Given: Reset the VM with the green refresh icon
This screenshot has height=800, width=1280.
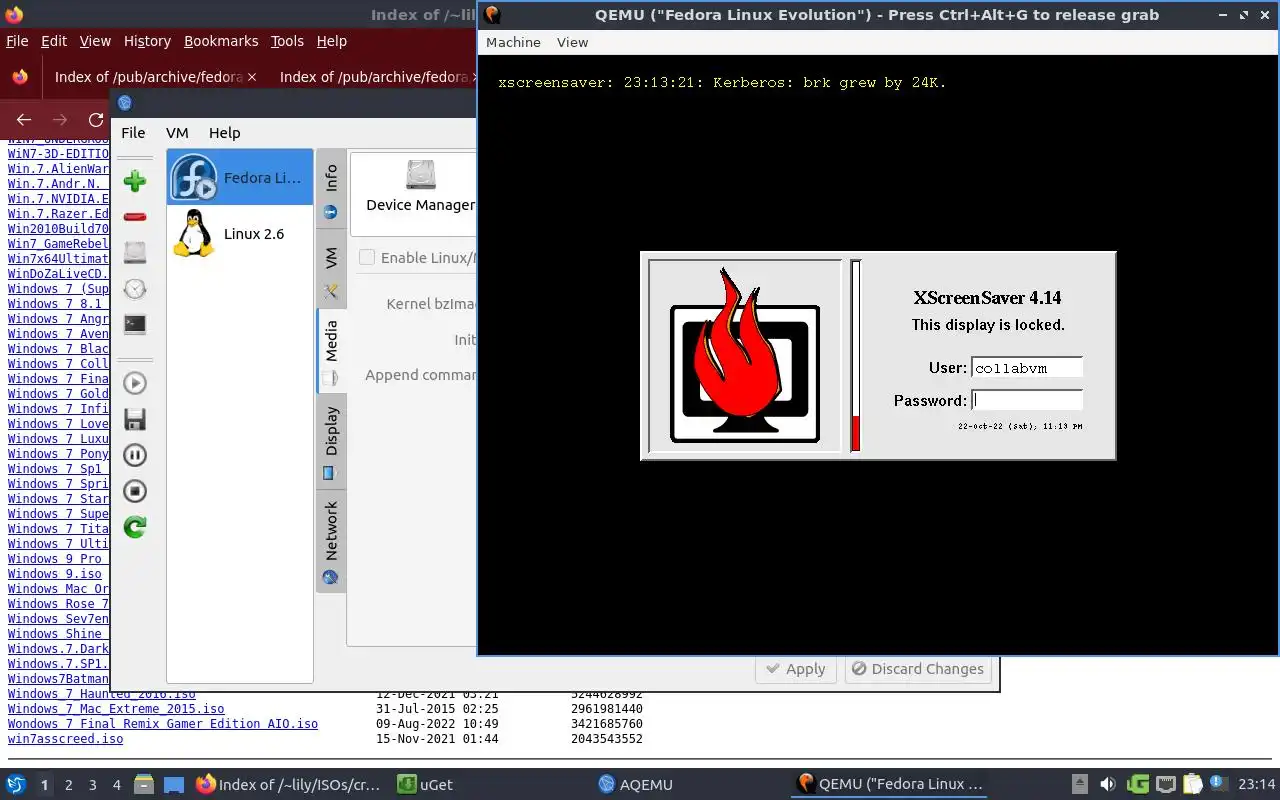Looking at the screenshot, I should coord(135,527).
